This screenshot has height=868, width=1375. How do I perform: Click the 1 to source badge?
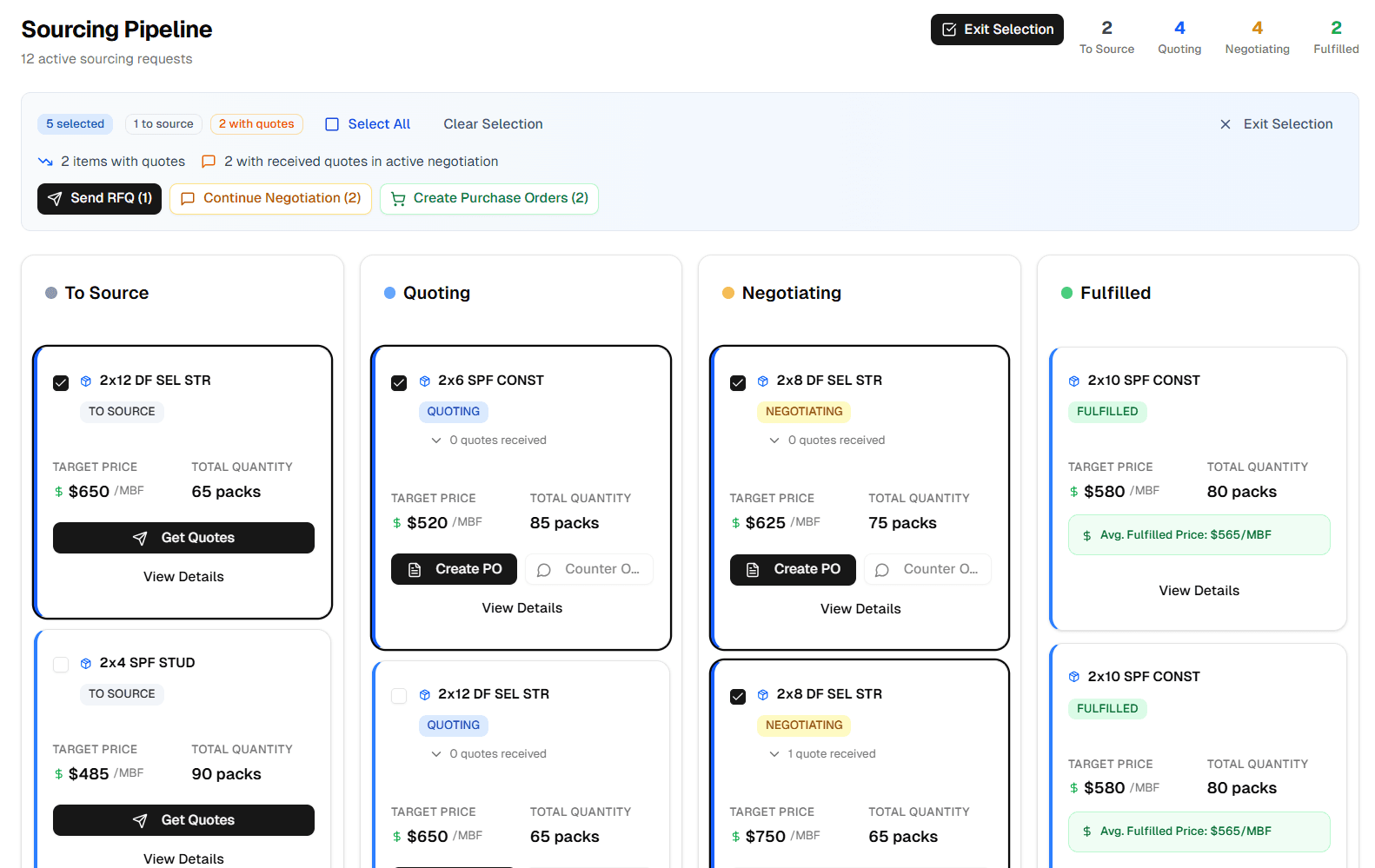pyautogui.click(x=163, y=124)
